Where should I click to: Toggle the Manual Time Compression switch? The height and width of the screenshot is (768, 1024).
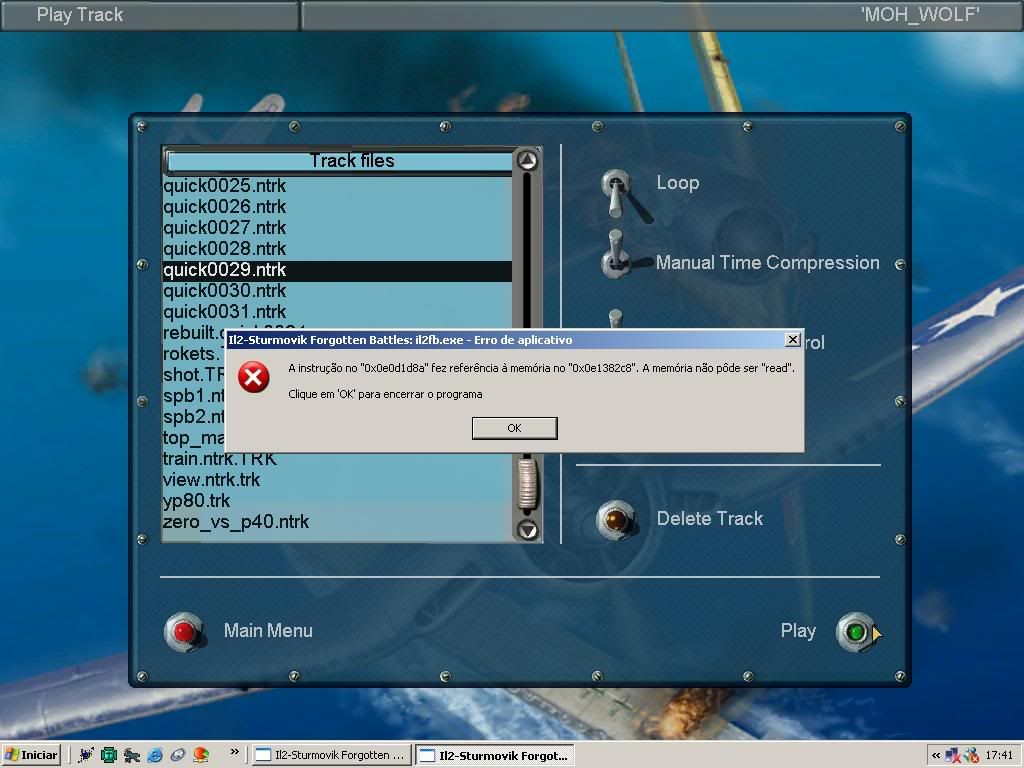click(616, 254)
